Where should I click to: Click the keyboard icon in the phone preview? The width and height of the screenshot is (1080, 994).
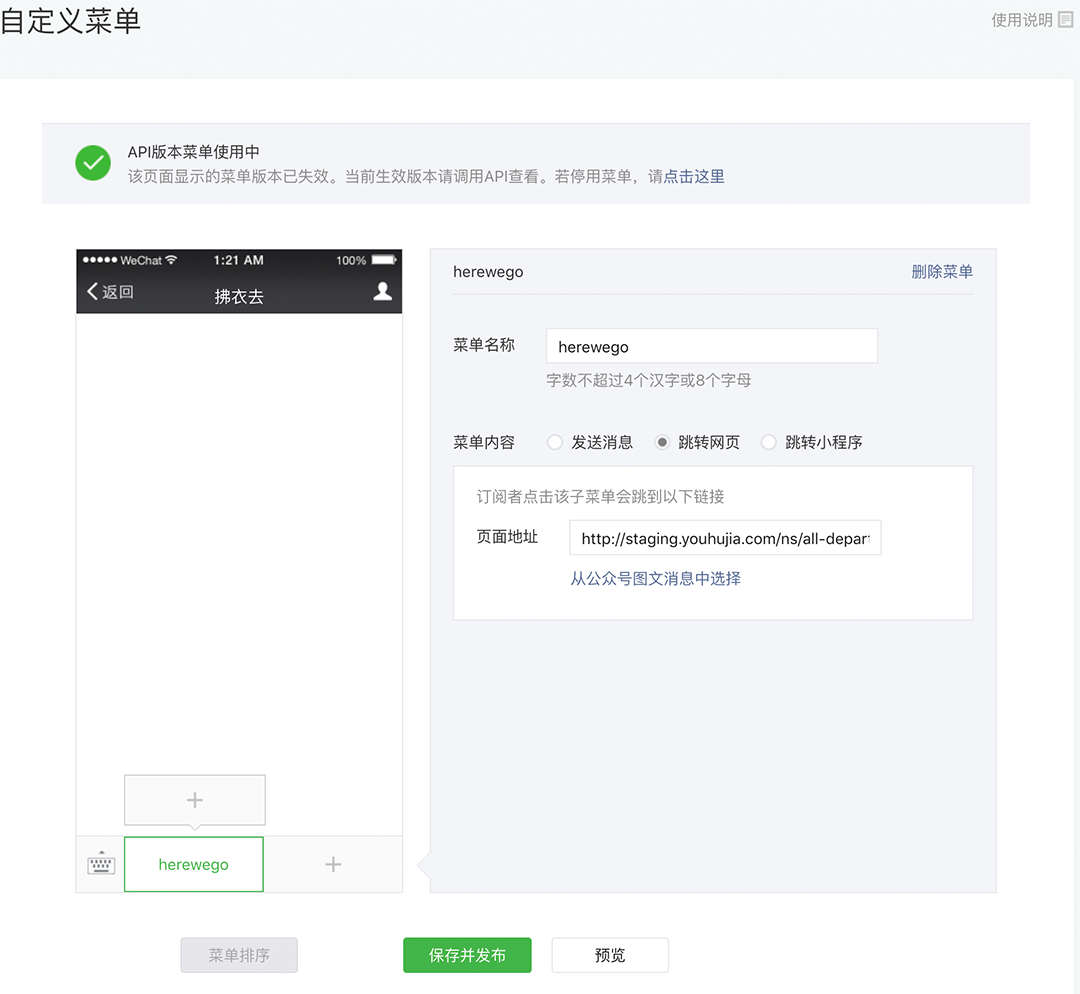tap(99, 863)
